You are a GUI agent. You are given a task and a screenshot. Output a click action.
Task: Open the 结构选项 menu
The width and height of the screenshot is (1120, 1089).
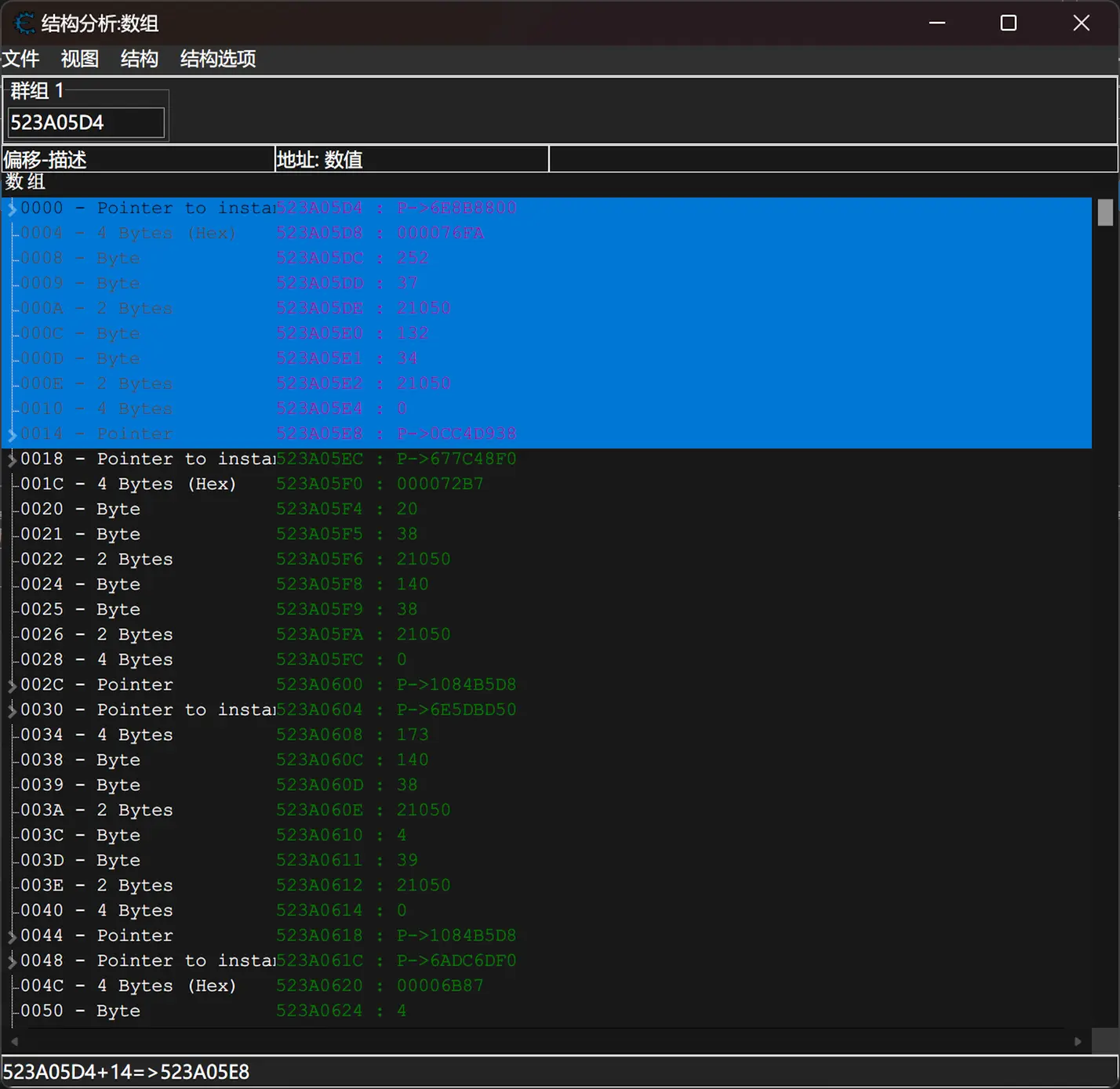(x=218, y=59)
